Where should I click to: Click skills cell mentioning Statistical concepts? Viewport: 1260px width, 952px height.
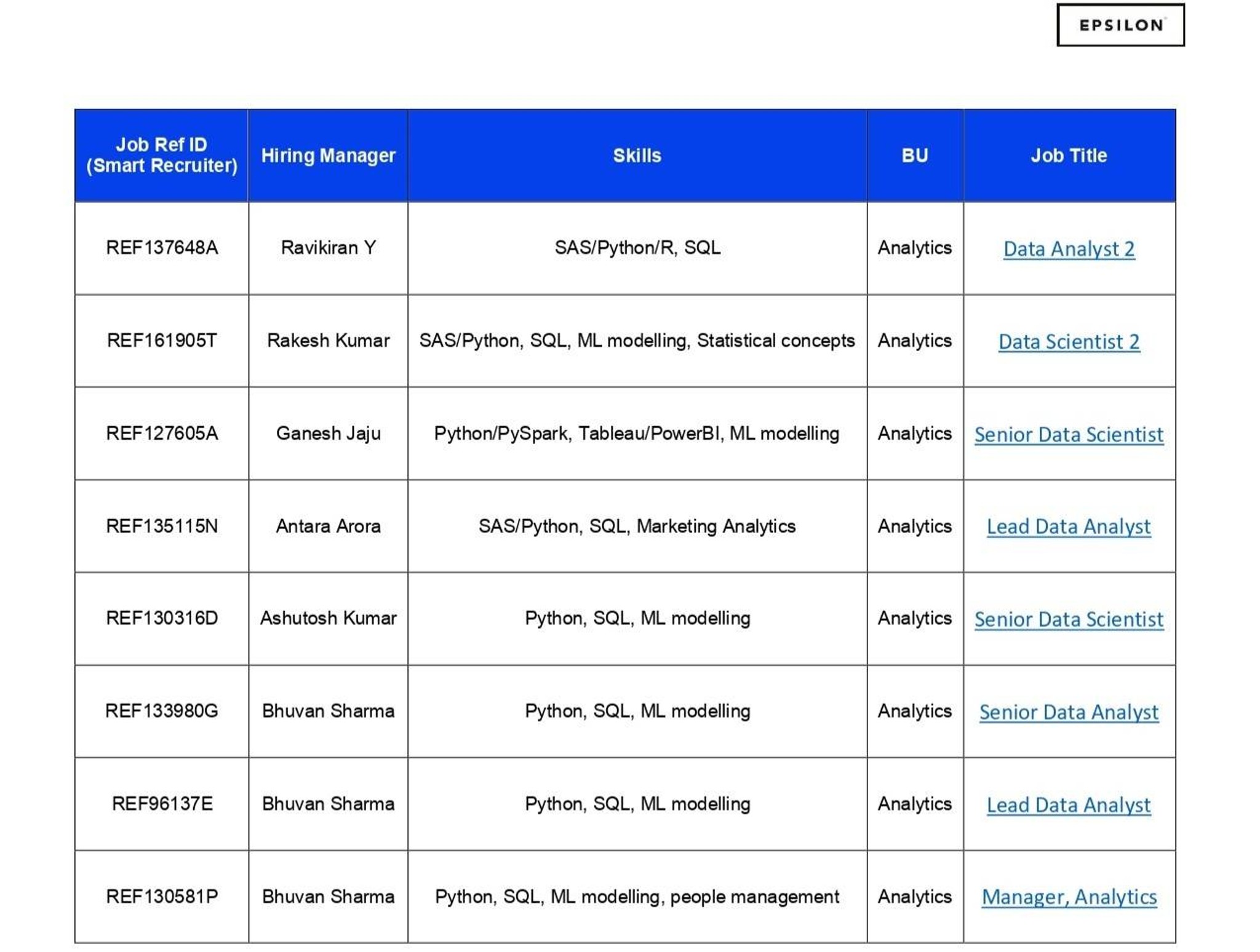click(x=637, y=340)
